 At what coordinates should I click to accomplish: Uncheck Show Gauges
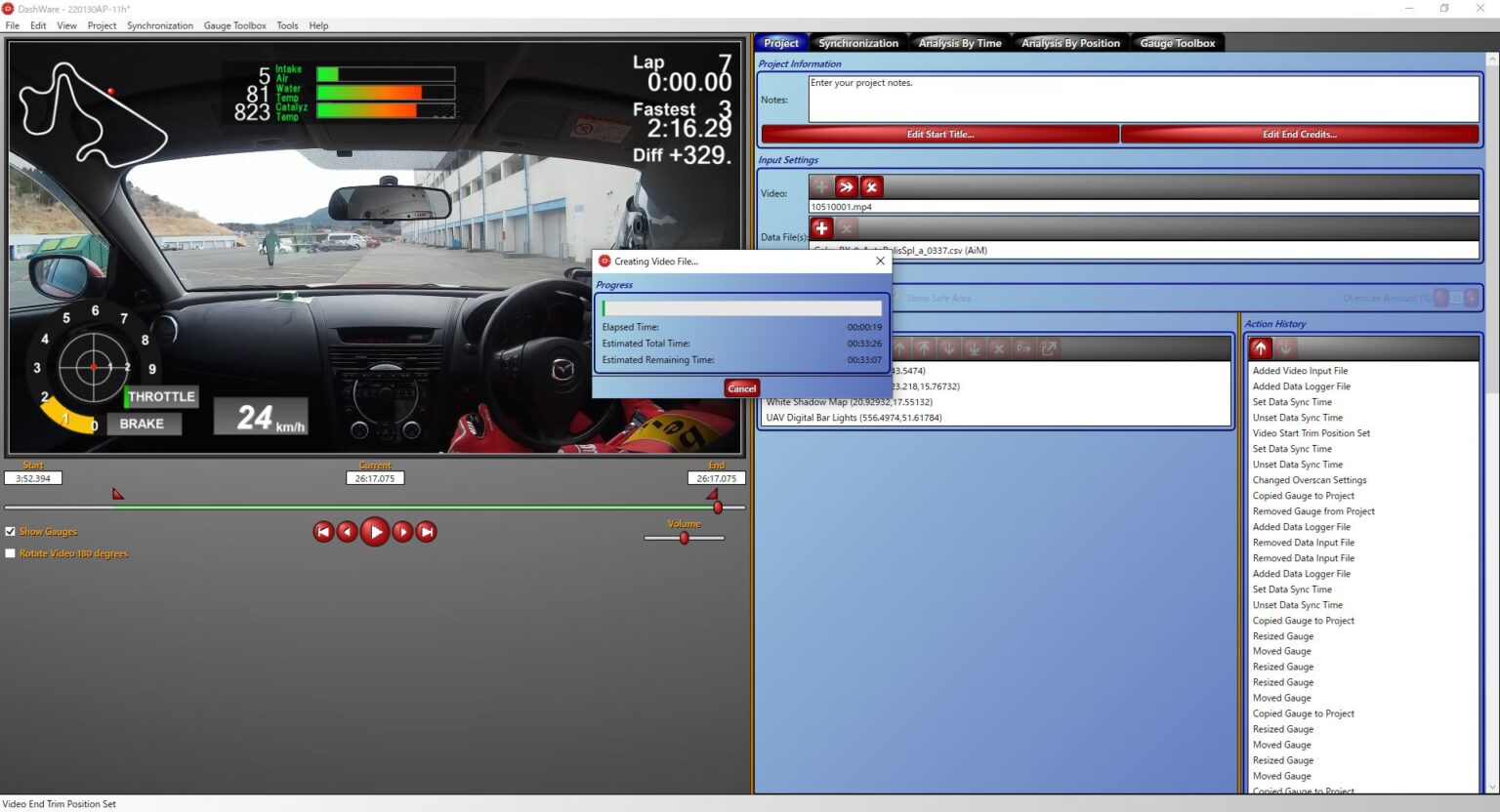pos(11,531)
